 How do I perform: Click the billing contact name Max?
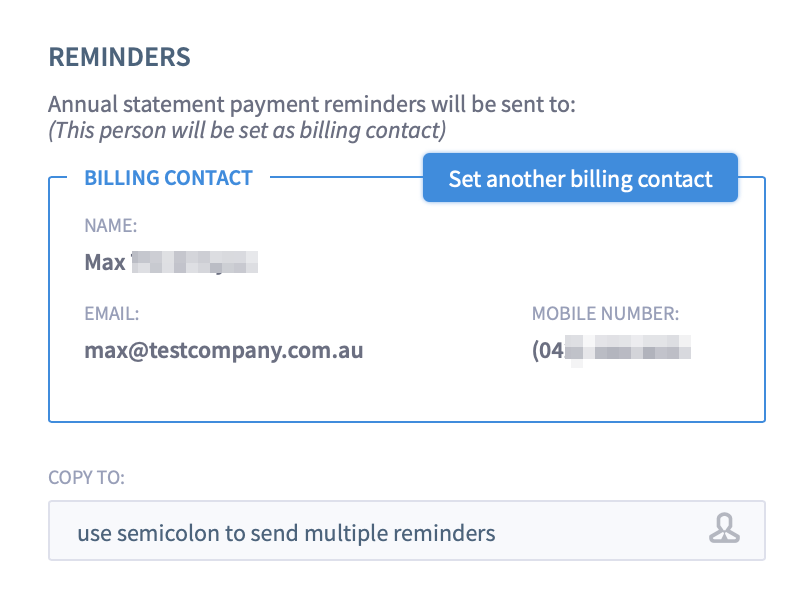coord(104,262)
